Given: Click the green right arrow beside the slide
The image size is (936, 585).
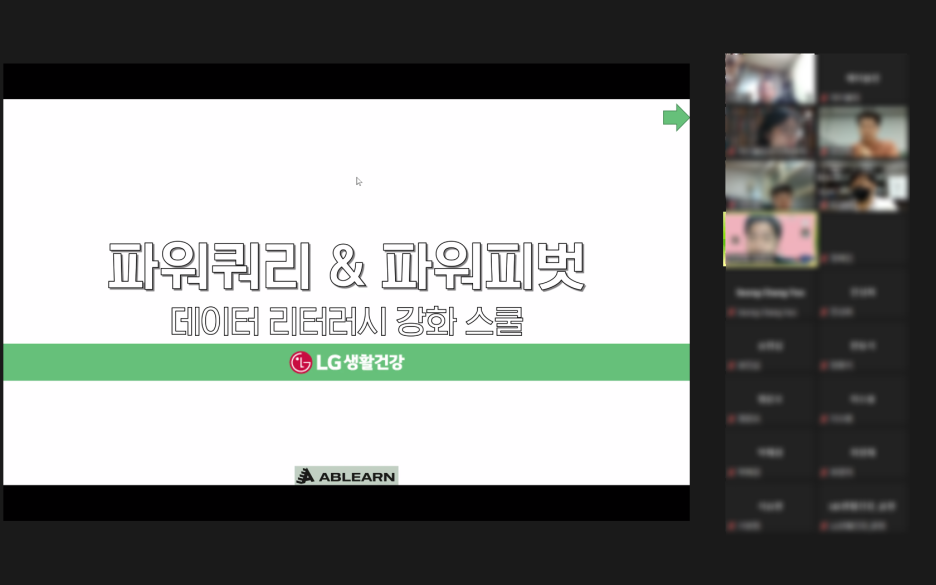Looking at the screenshot, I should click(x=676, y=118).
